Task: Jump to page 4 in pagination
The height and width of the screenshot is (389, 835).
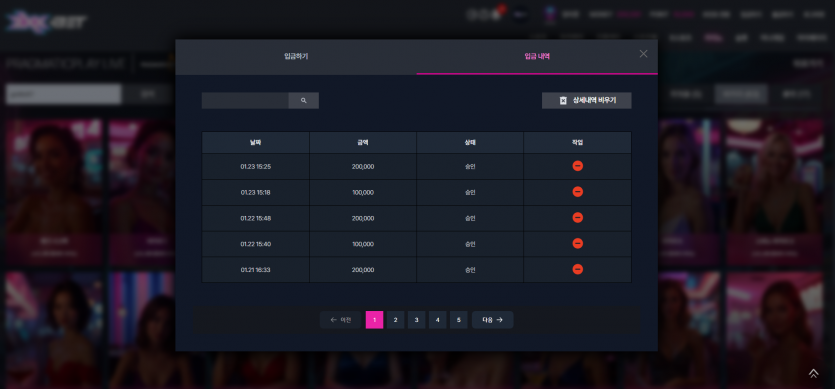Action: [x=437, y=320]
